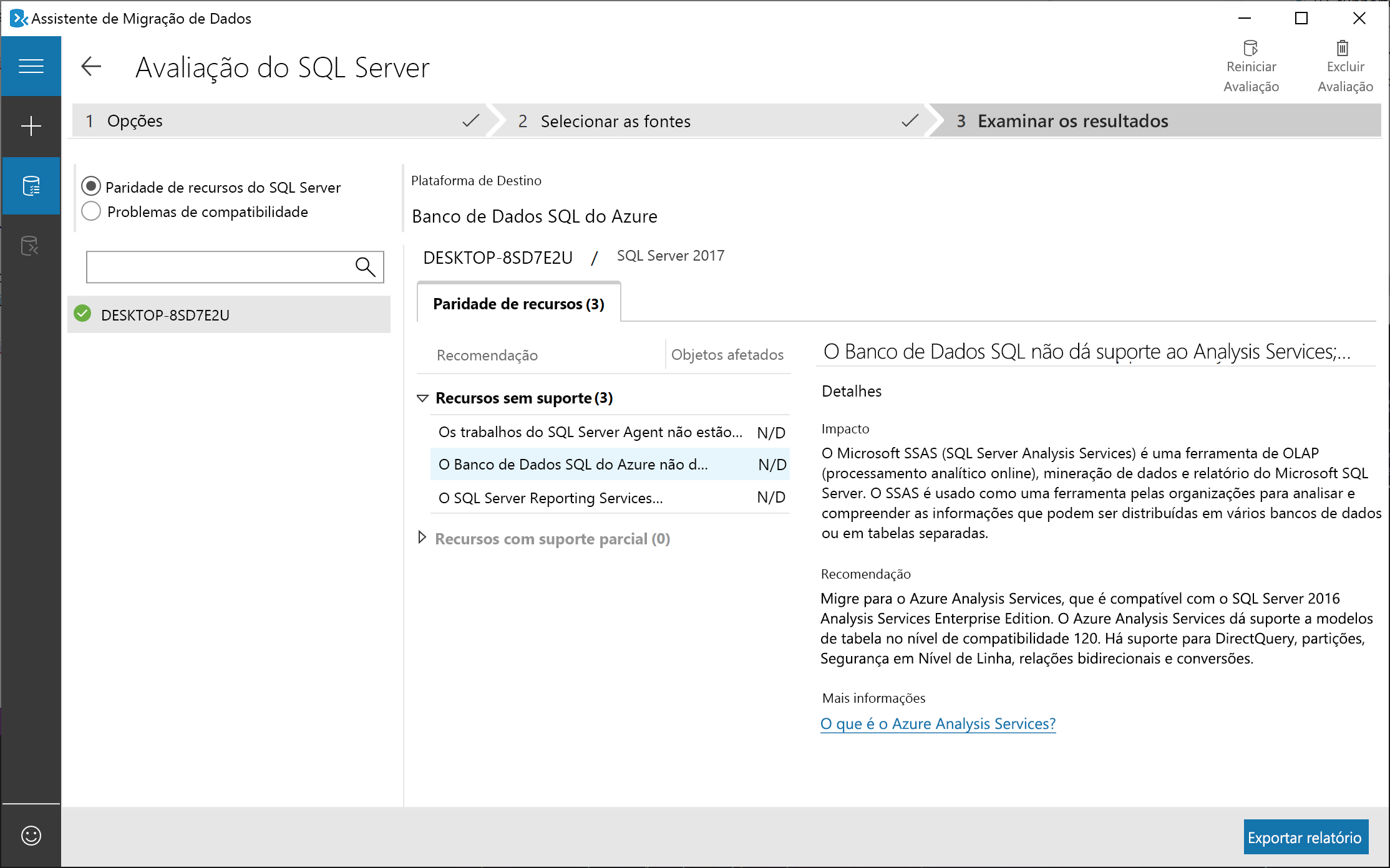Click the Recomendação column header

[487, 355]
